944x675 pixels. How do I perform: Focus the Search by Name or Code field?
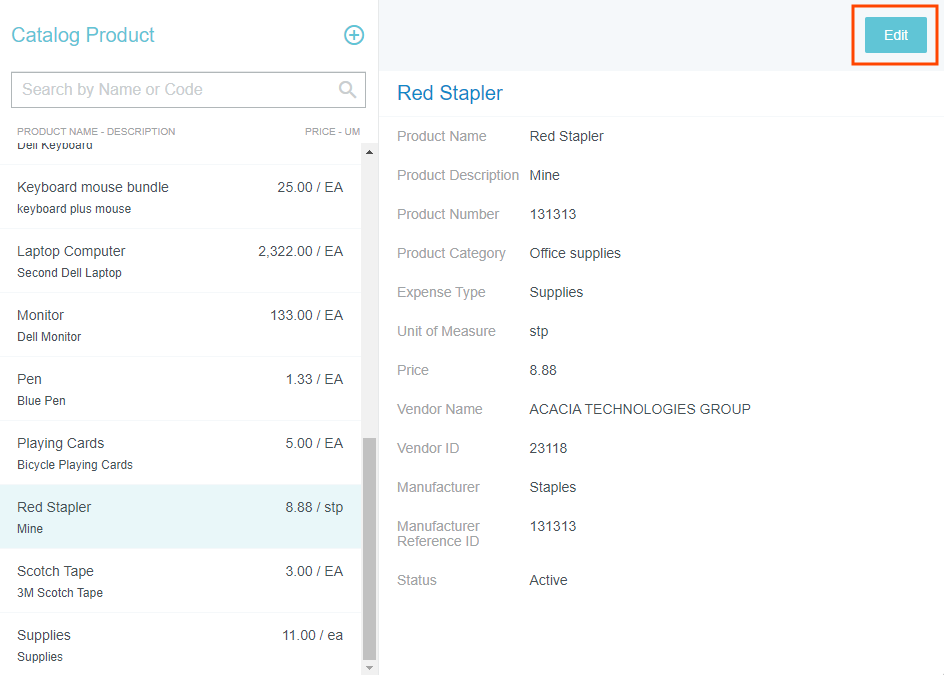[175, 89]
